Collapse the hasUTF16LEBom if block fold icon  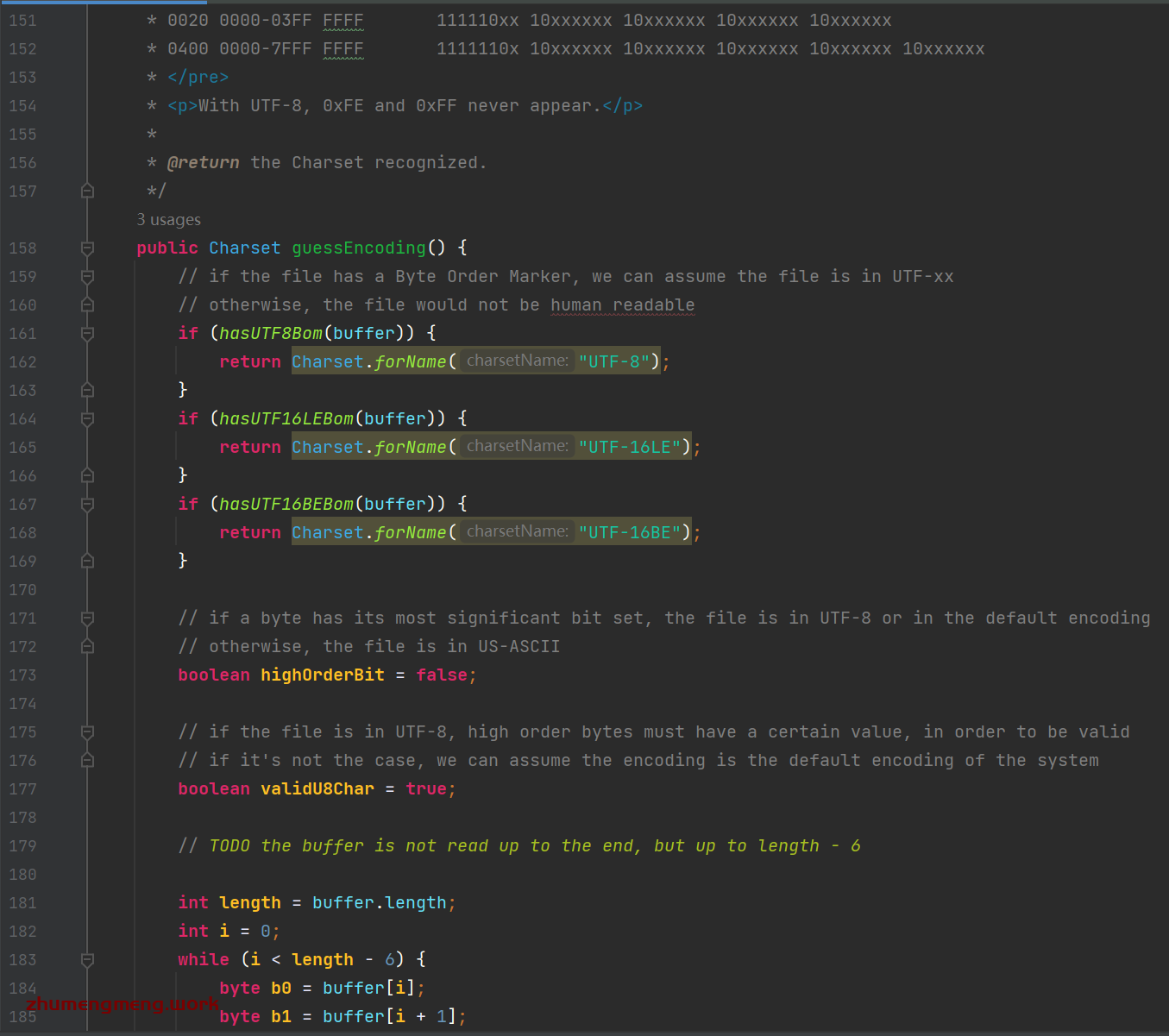[86, 418]
